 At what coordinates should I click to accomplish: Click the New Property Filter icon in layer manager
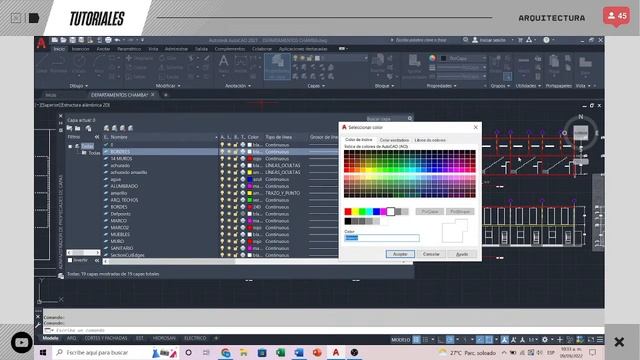pyautogui.click(x=69, y=128)
